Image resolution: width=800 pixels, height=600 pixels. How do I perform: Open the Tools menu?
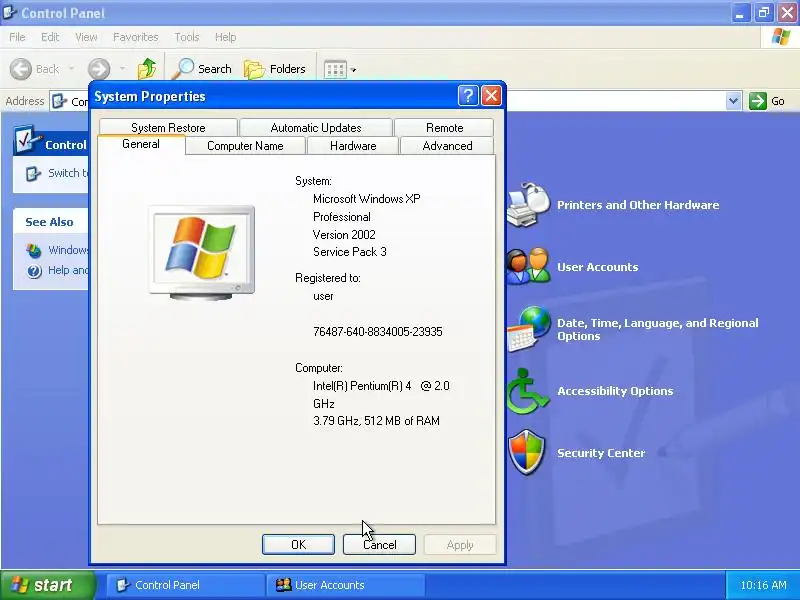[187, 37]
